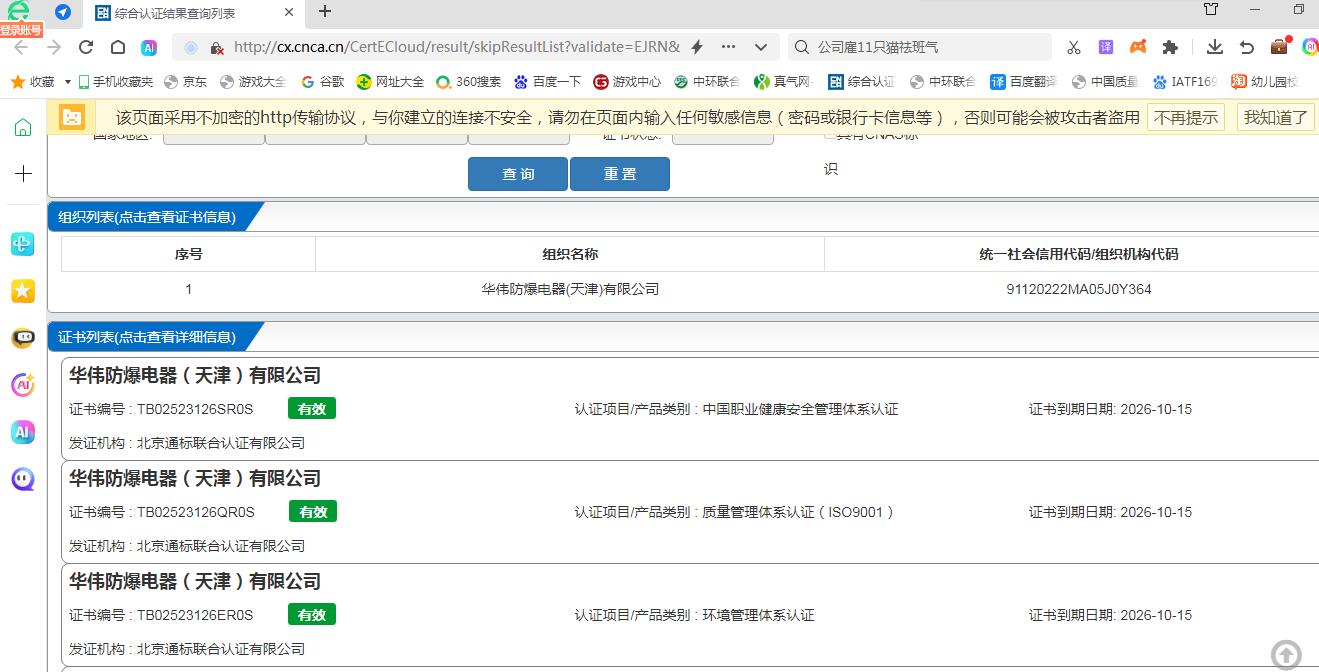Open sidebar home icon

23,127
